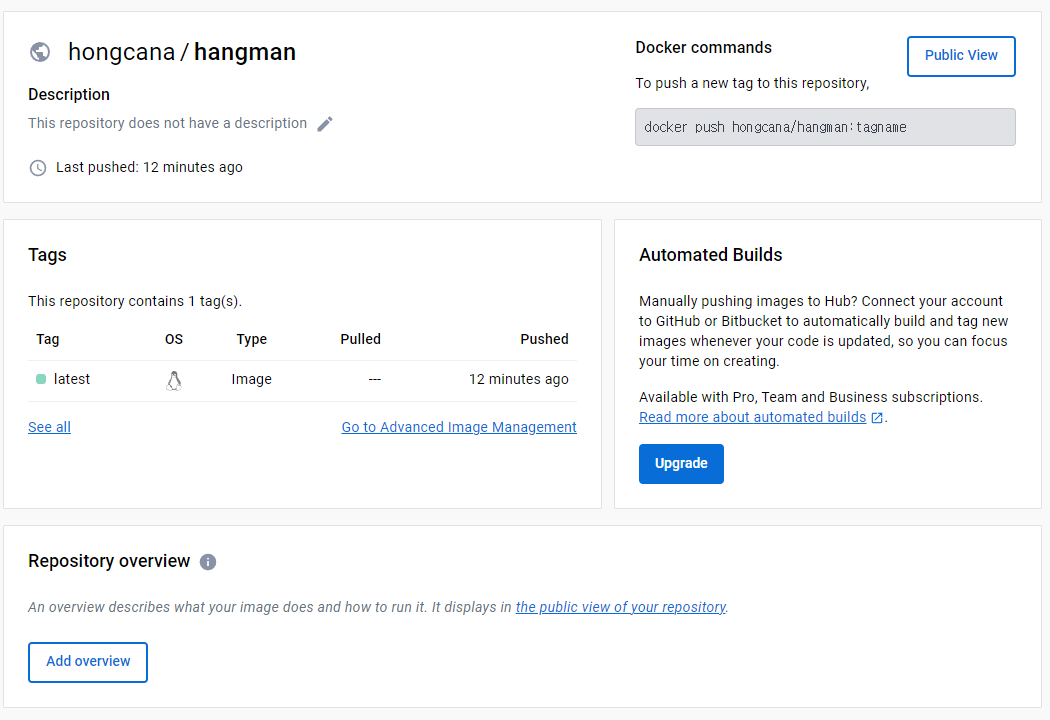Open the info icon next to Repository overview
The width and height of the screenshot is (1050, 720).
pyautogui.click(x=208, y=562)
